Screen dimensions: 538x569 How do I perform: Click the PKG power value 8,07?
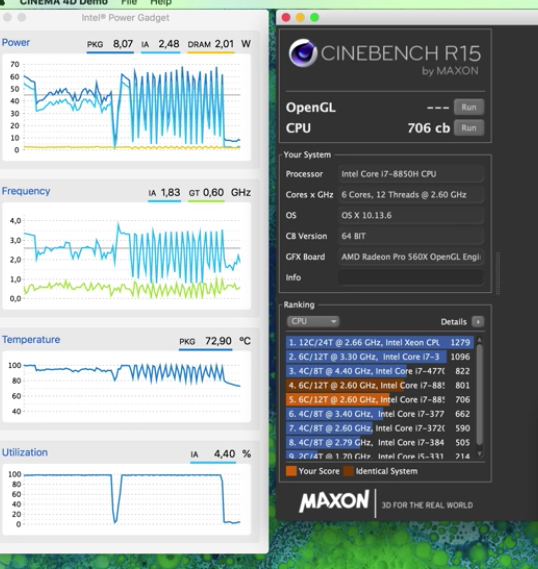coord(123,44)
